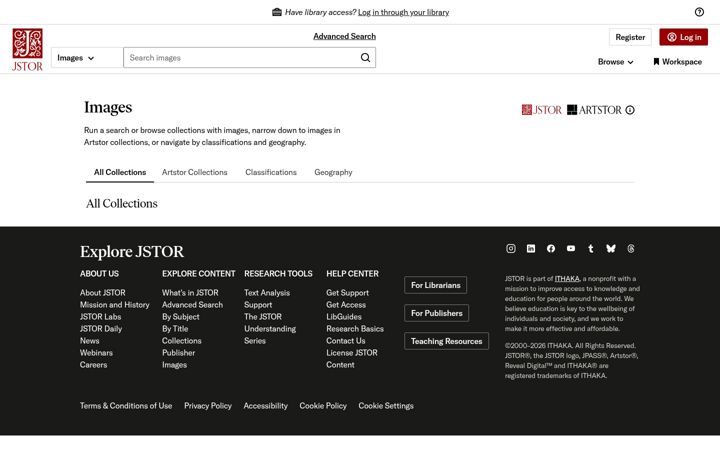Click the Teaching Resources button
The image size is (720, 450).
pos(446,341)
